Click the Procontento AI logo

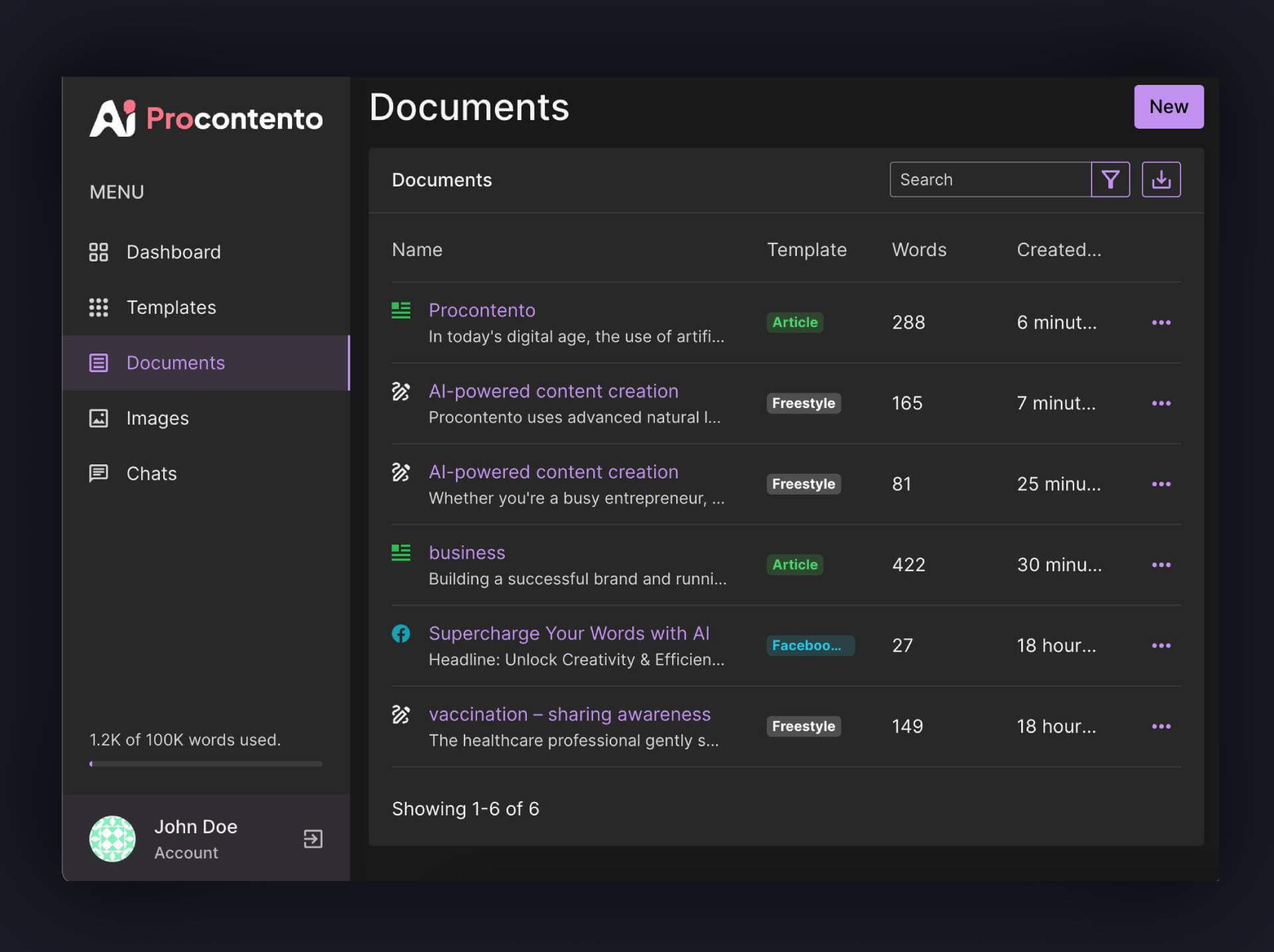[206, 118]
